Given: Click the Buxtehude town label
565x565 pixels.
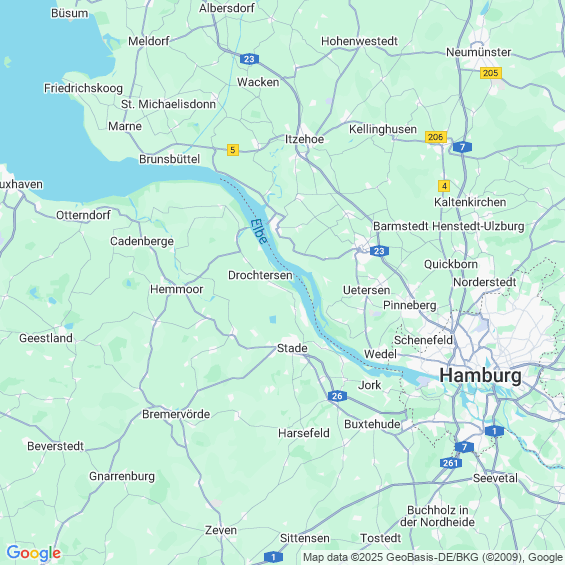Looking at the screenshot, I should 372,424.
